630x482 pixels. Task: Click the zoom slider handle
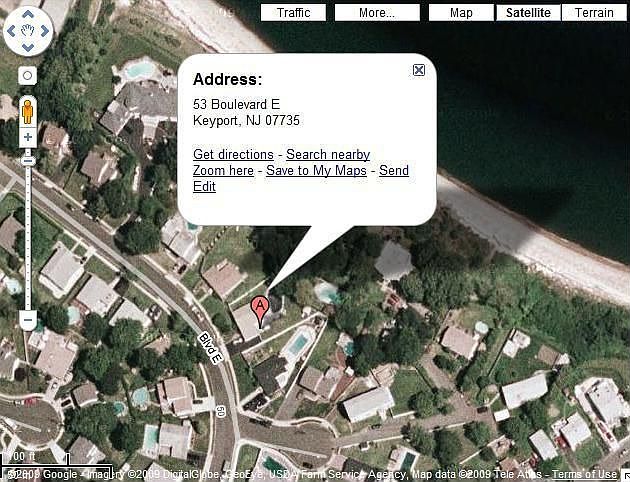point(28,161)
